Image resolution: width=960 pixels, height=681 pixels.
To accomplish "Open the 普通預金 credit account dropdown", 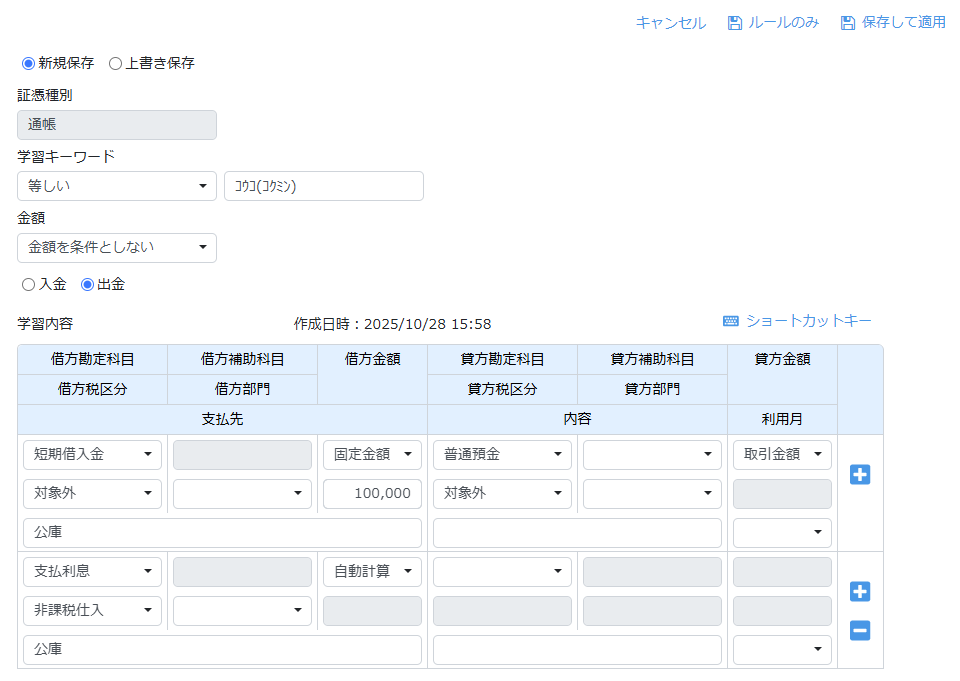I will click(502, 455).
